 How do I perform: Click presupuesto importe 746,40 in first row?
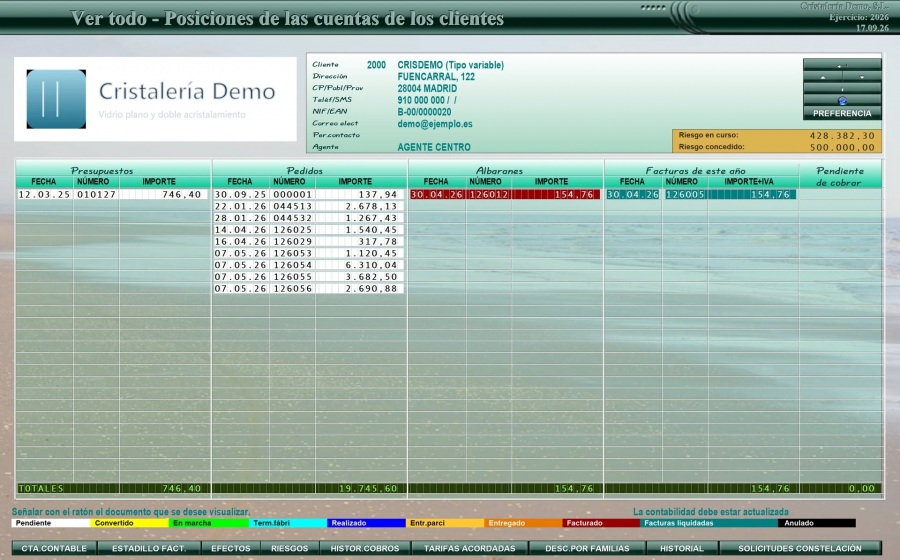point(181,195)
